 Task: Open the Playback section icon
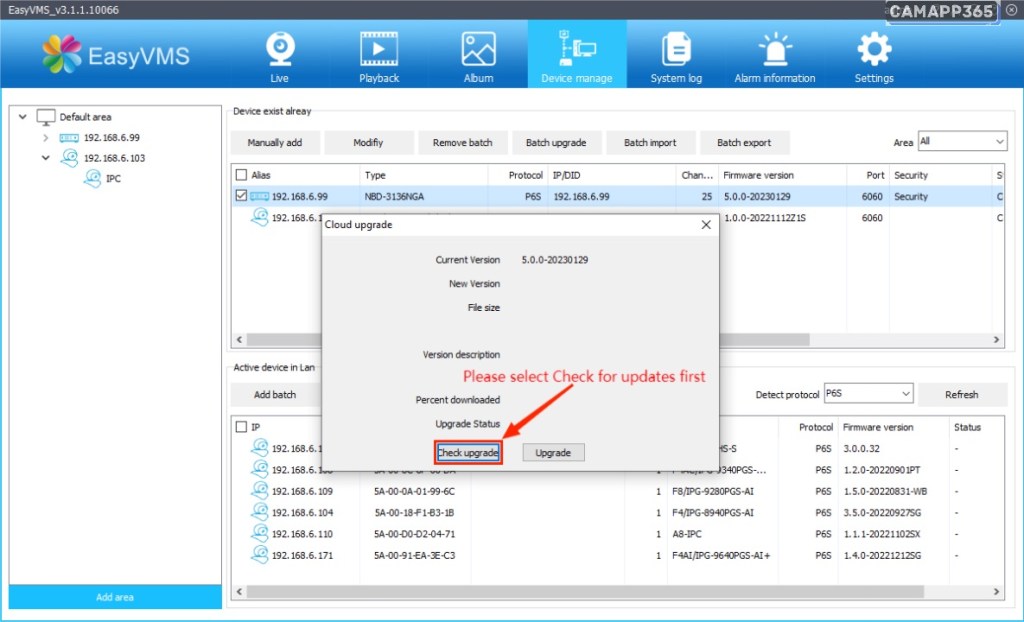379,49
